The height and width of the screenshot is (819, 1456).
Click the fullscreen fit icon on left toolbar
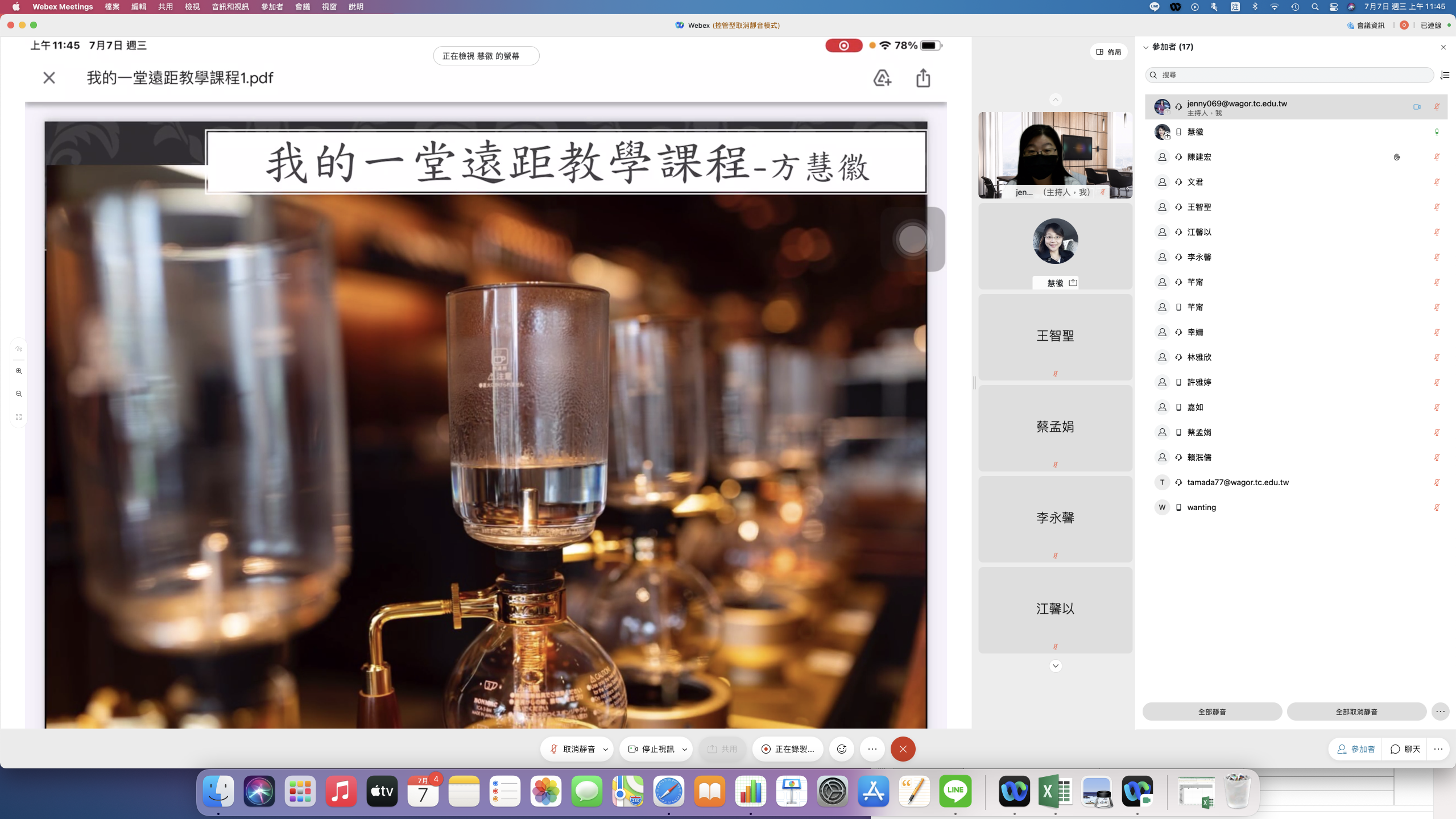(19, 417)
